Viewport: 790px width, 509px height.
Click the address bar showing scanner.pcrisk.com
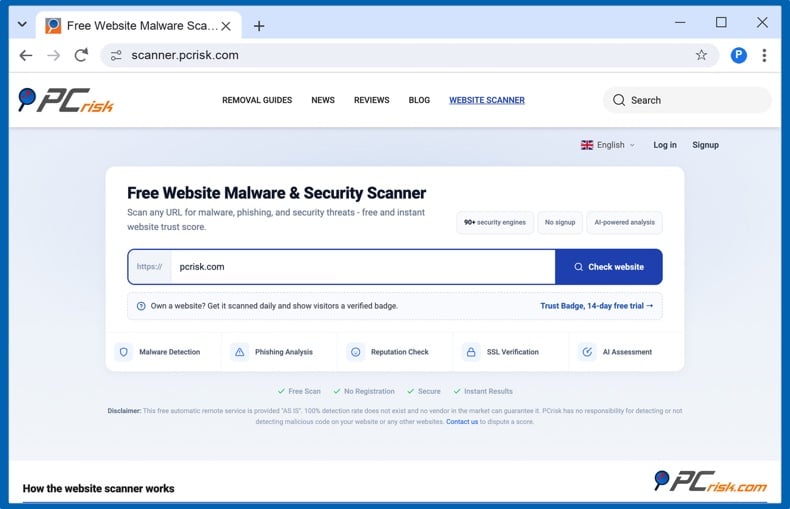[409, 55]
